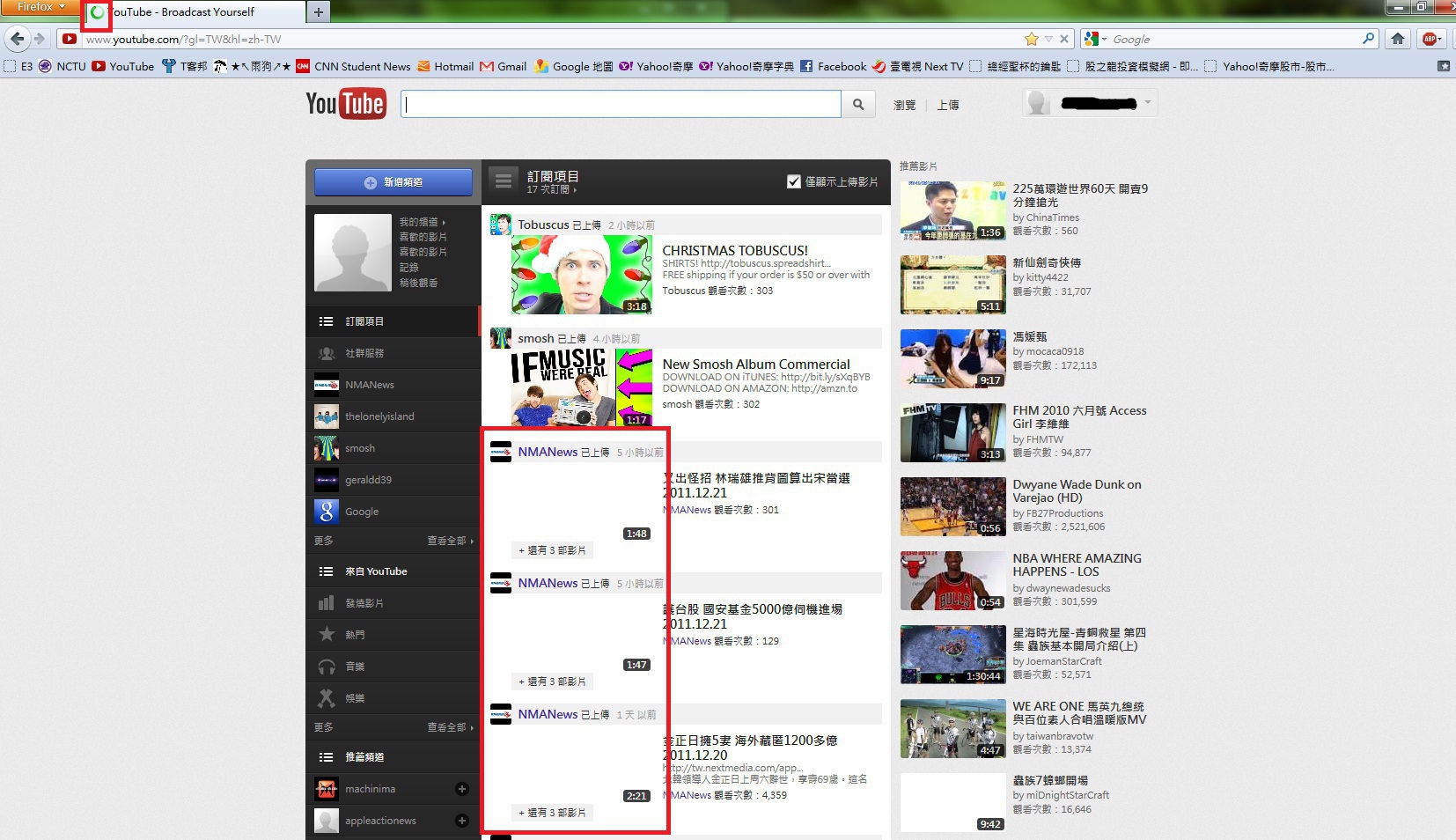Open Google search engine selector dropdown

1096,39
